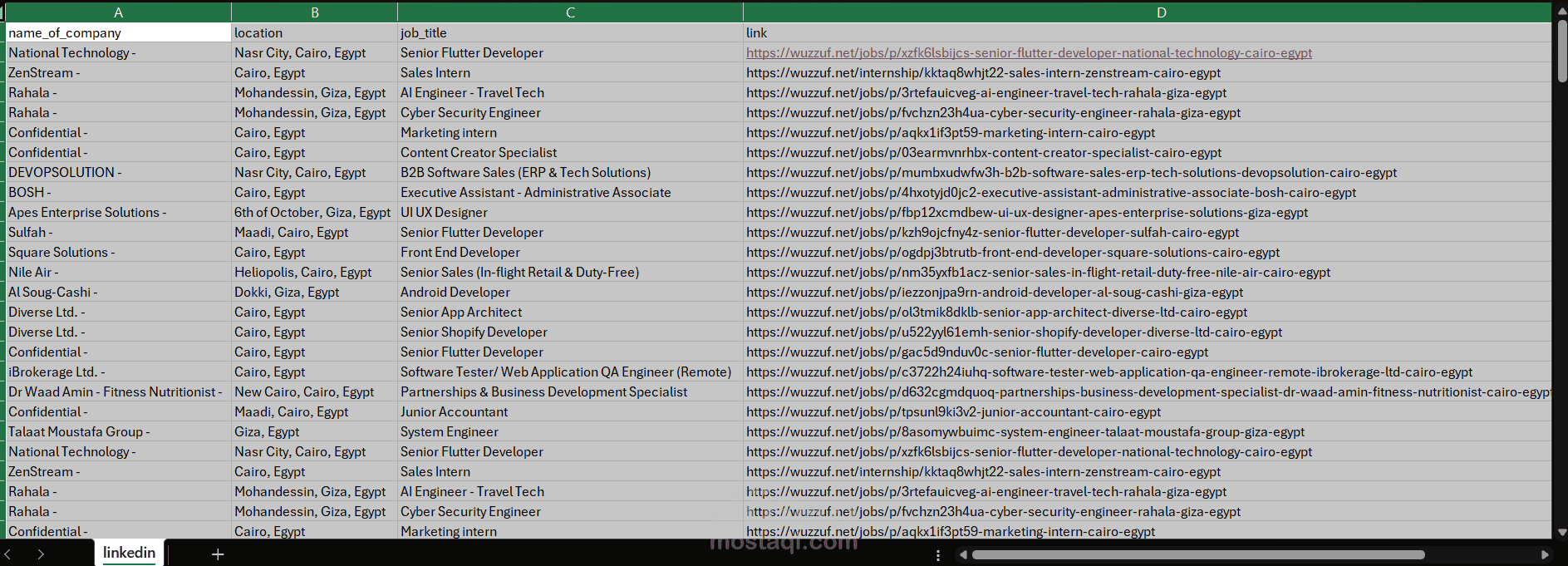1568x566 pixels.
Task: Select the System Engineer cell
Action: click(x=570, y=431)
